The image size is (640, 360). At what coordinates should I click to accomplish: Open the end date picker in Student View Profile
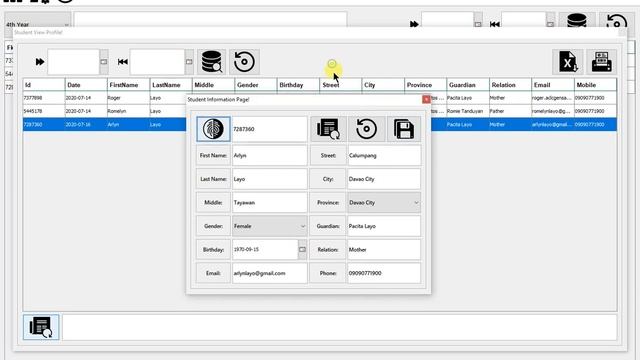[x=189, y=62]
